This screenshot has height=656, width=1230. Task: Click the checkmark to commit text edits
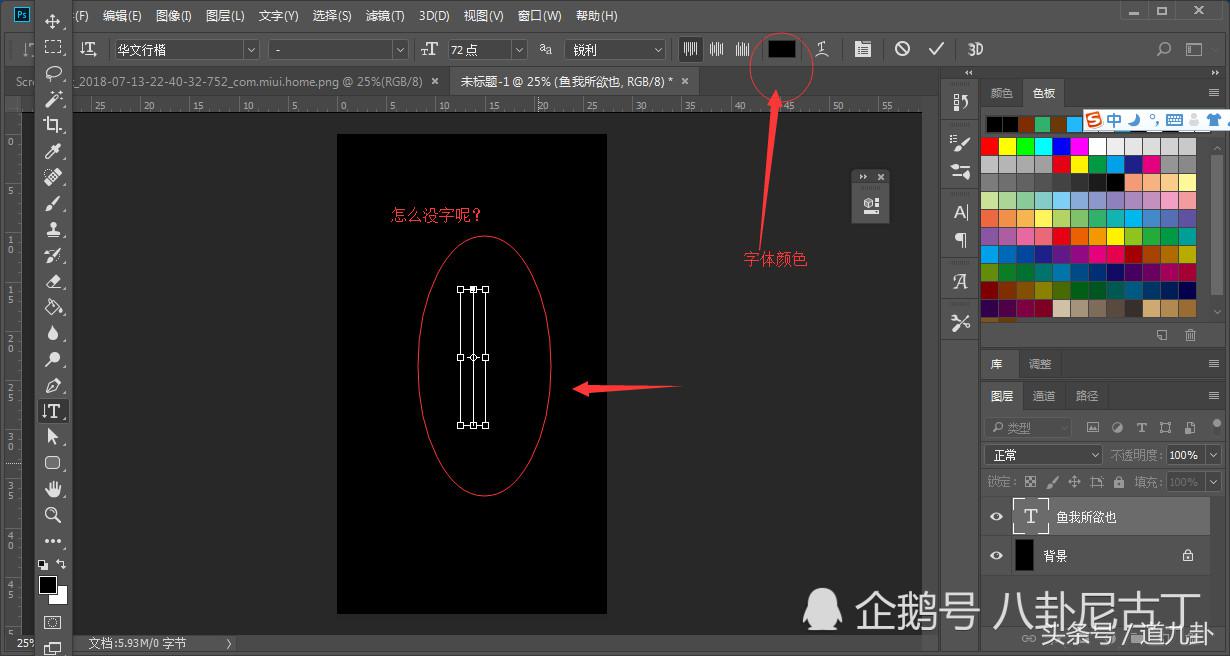tap(935, 47)
